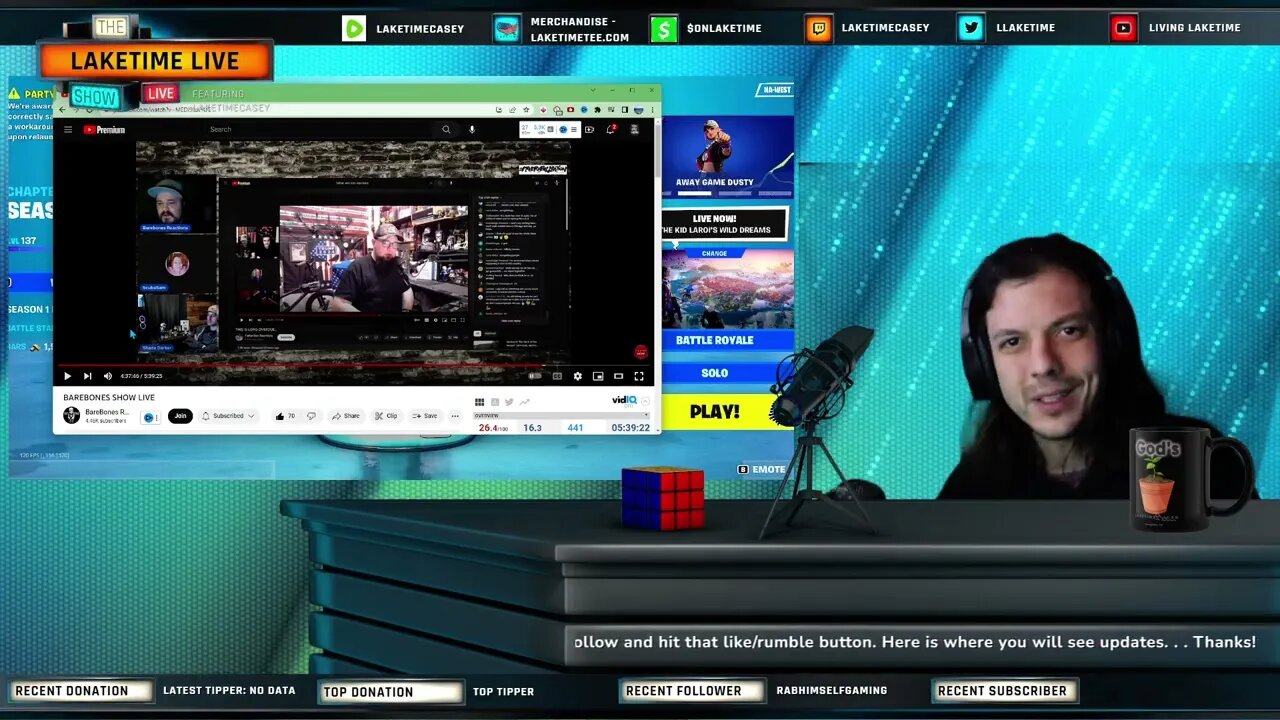Click the vidIQ Twitter icon
1280x720 pixels.
pos(509,402)
